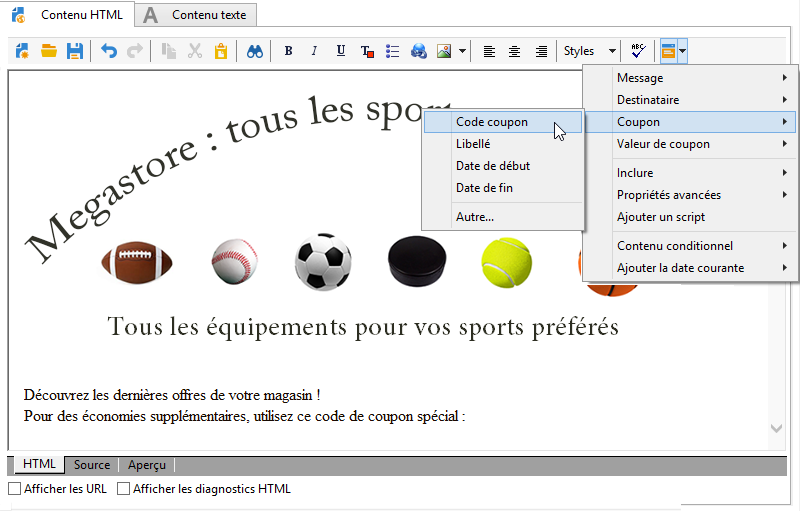This screenshot has width=800, height=511.
Task: Select the hockey puck image
Action: [x=417, y=261]
